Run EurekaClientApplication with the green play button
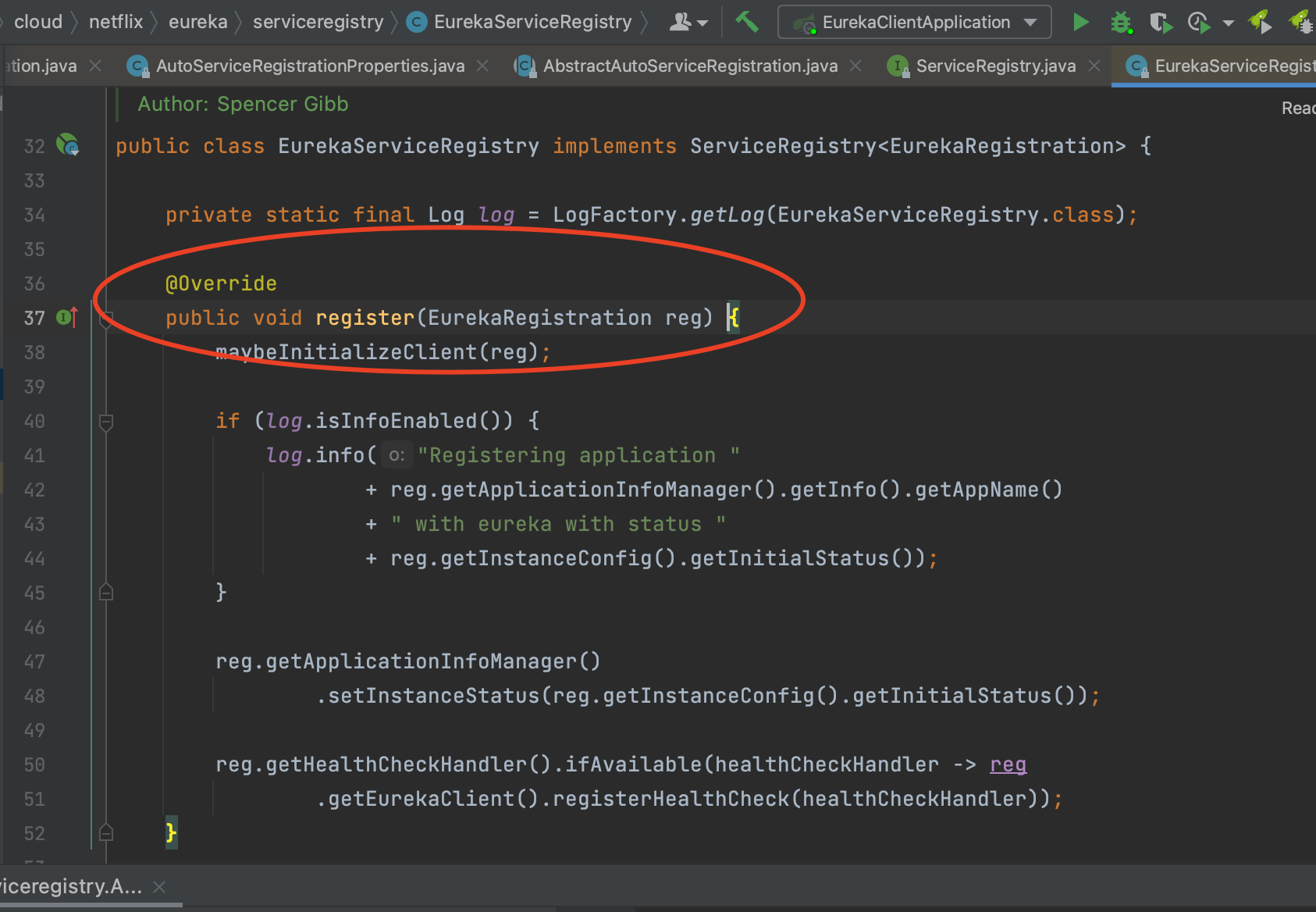The width and height of the screenshot is (1316, 912). [x=1080, y=22]
